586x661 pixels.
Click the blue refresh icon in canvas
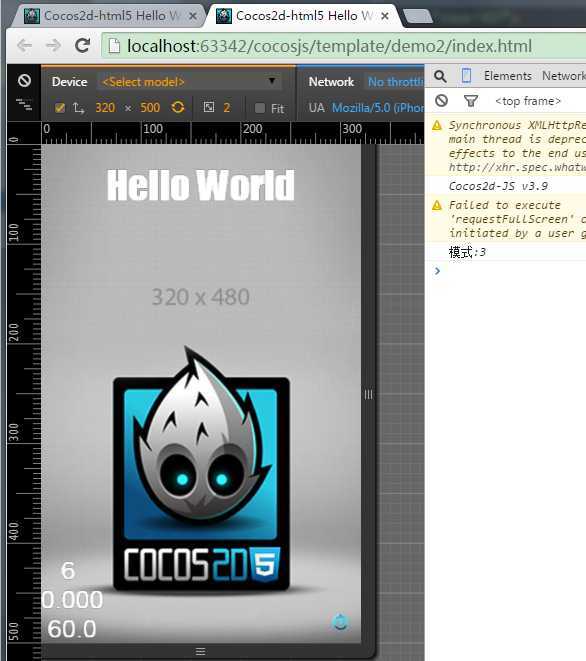click(341, 622)
